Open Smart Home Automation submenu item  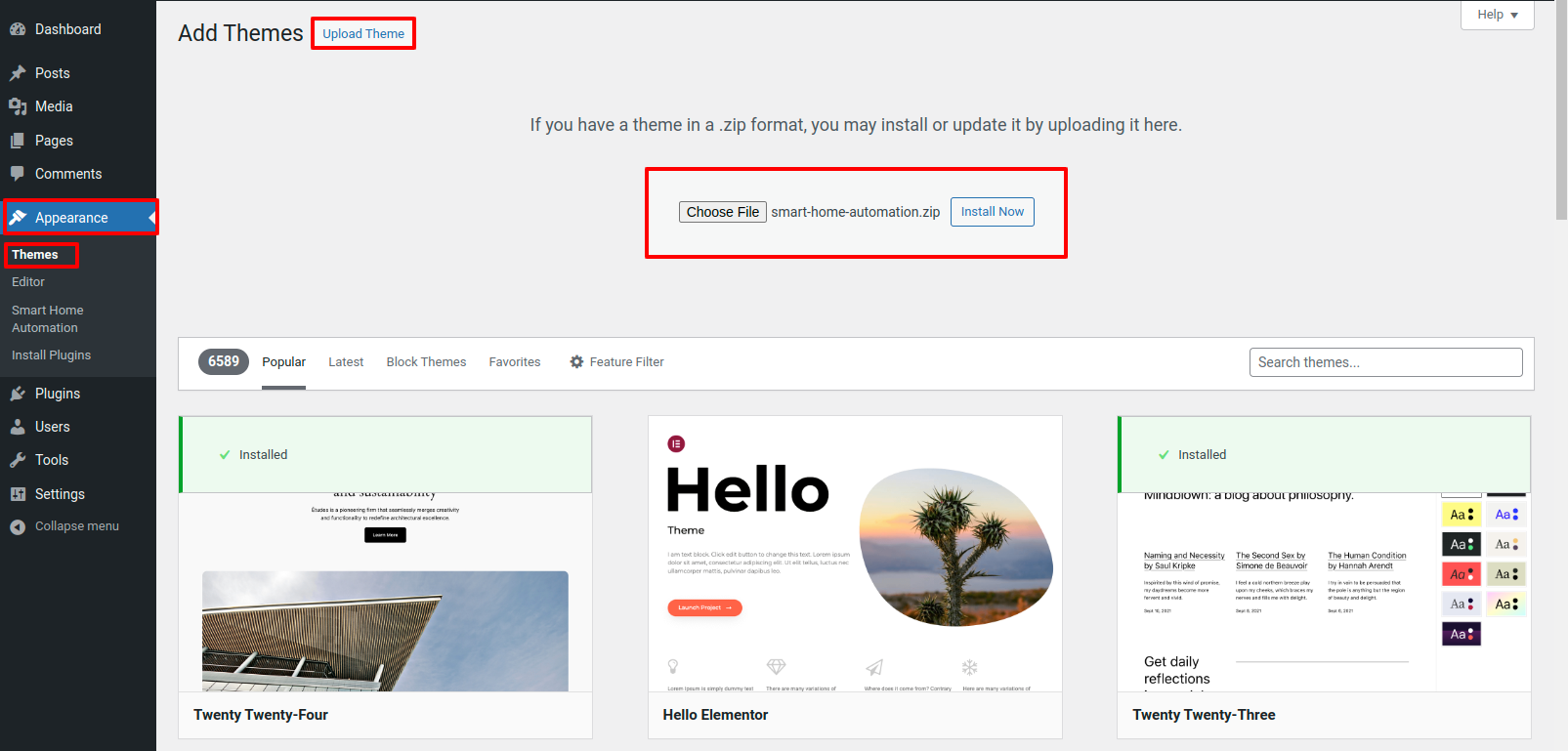coord(48,319)
